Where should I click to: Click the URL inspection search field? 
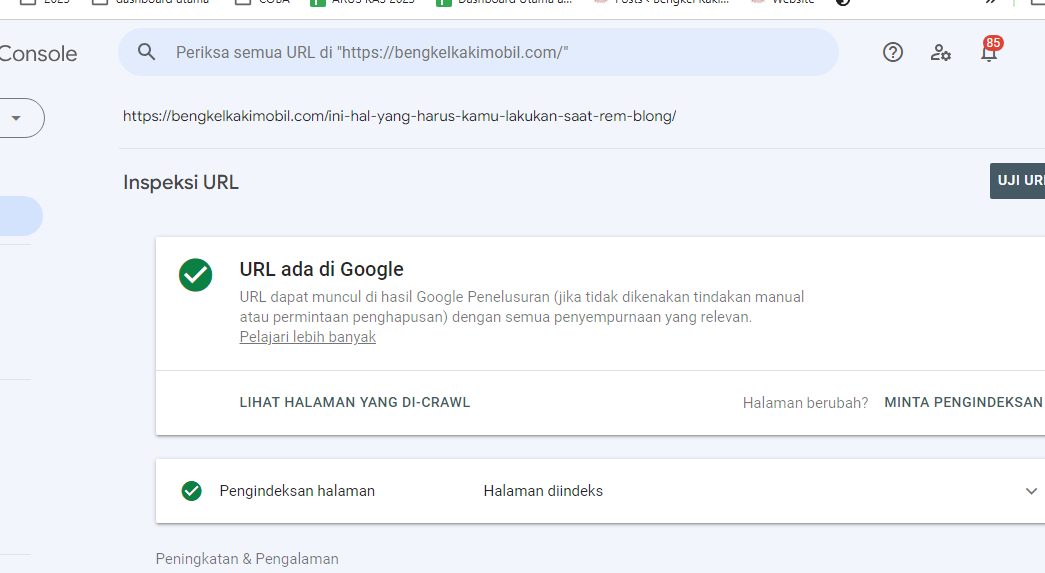(x=478, y=52)
